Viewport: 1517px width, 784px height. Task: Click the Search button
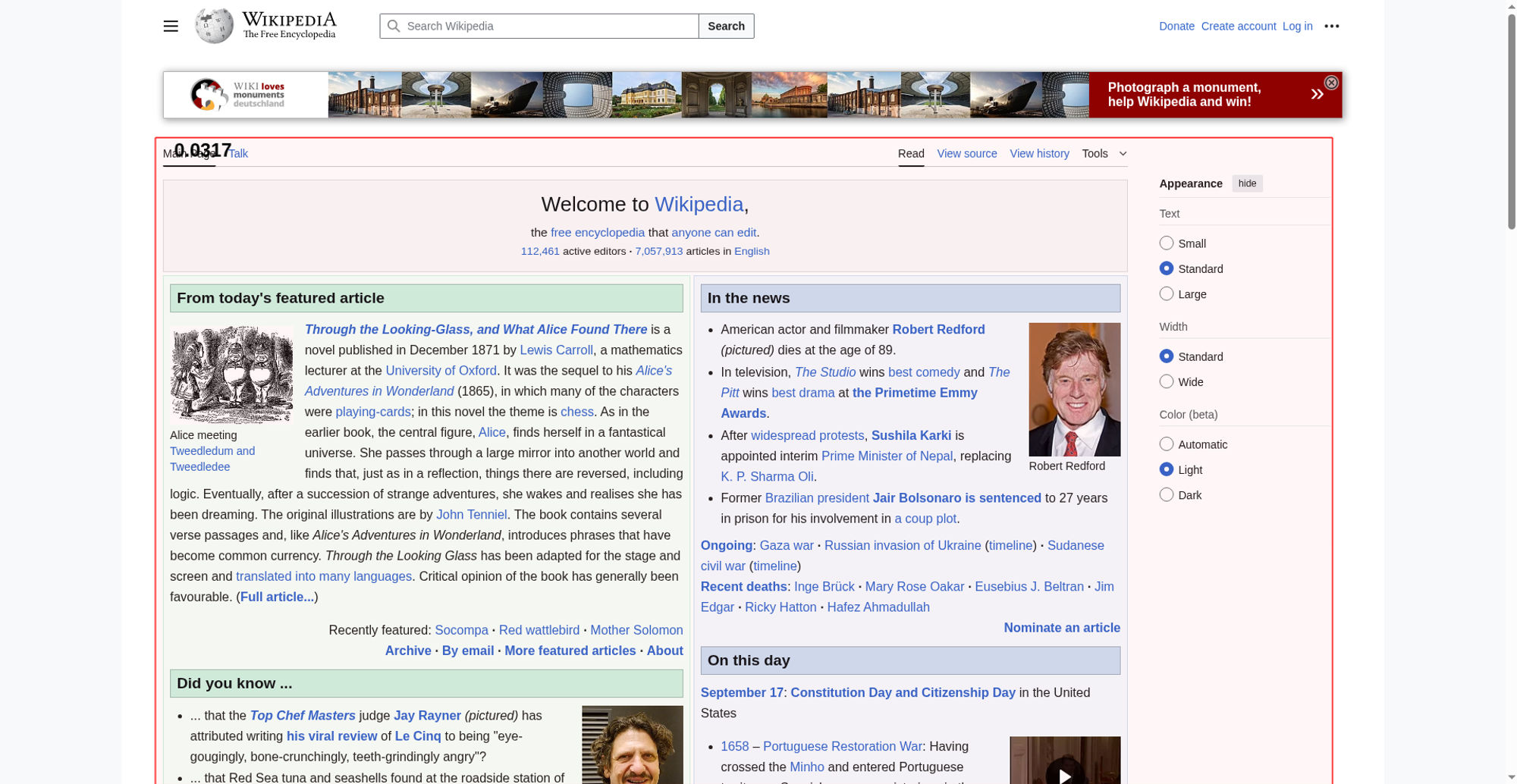726,26
